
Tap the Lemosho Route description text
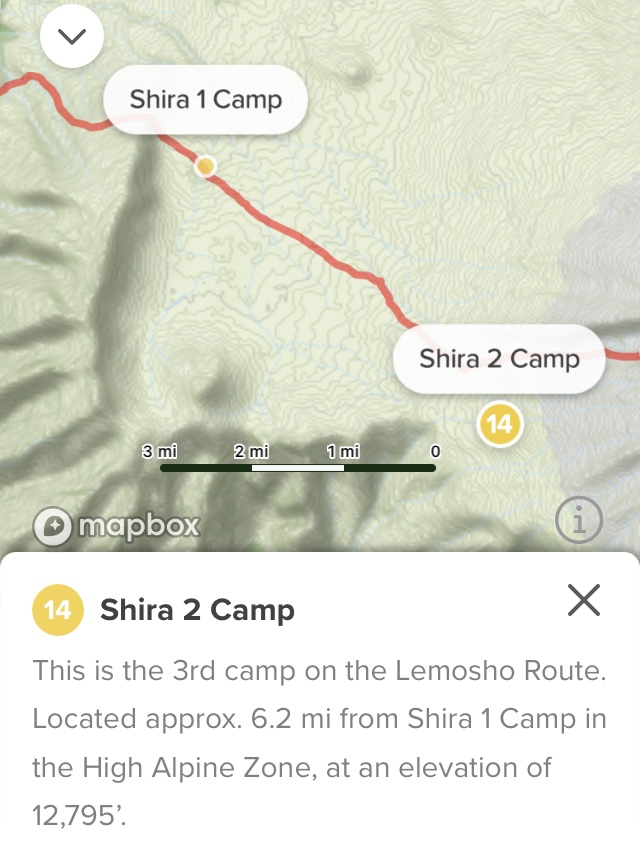[319, 742]
